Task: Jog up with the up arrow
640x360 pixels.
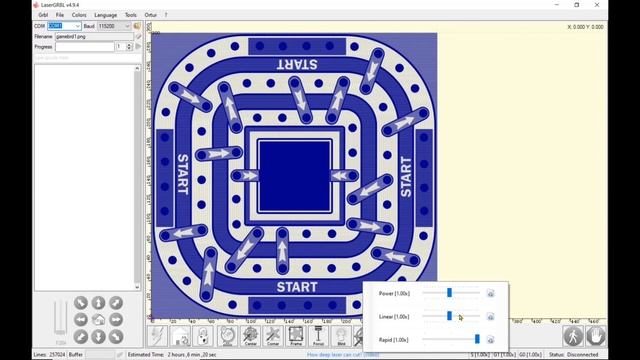Action: click(x=98, y=302)
